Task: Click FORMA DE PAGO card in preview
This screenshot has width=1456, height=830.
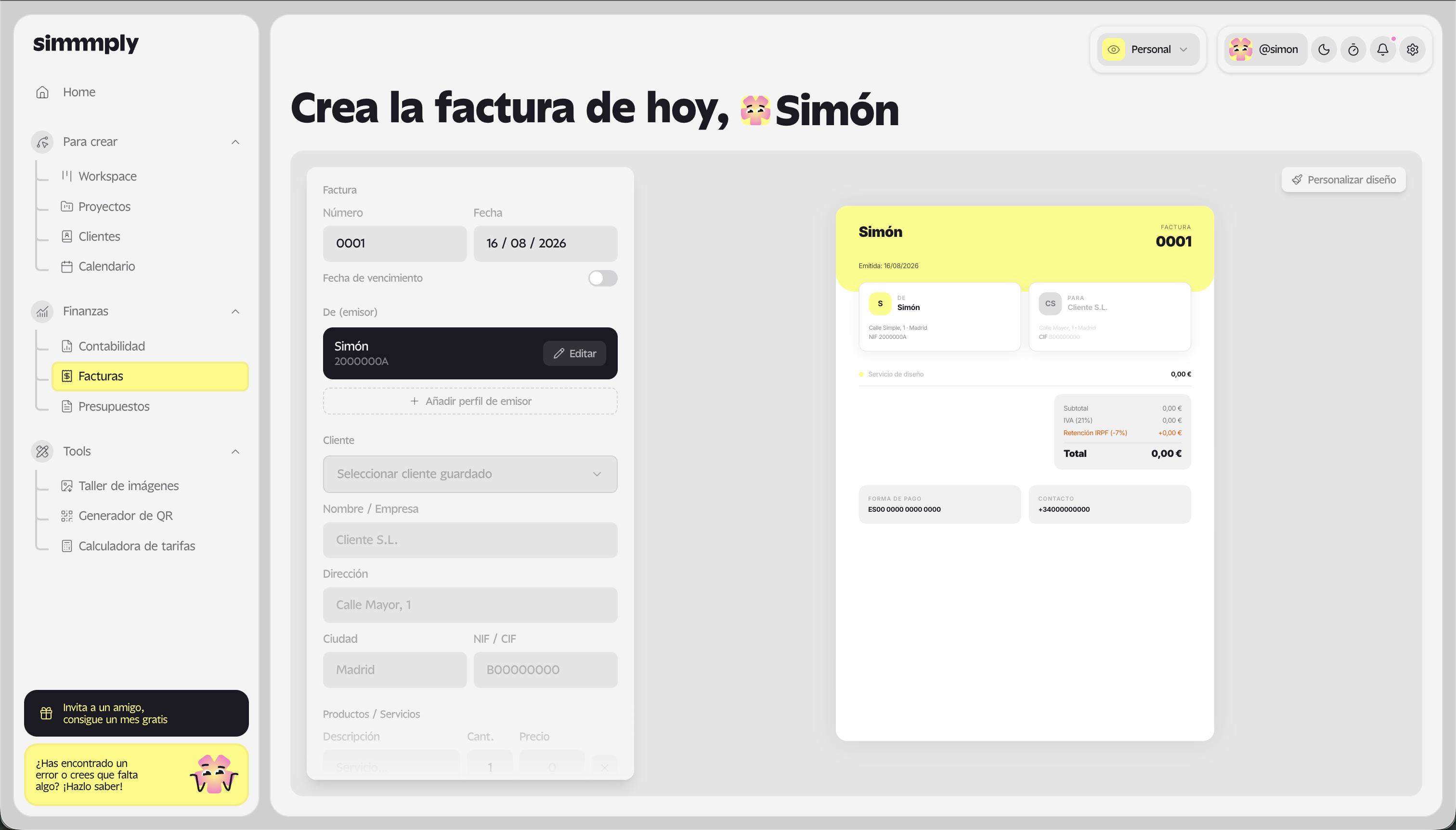Action: click(x=939, y=505)
